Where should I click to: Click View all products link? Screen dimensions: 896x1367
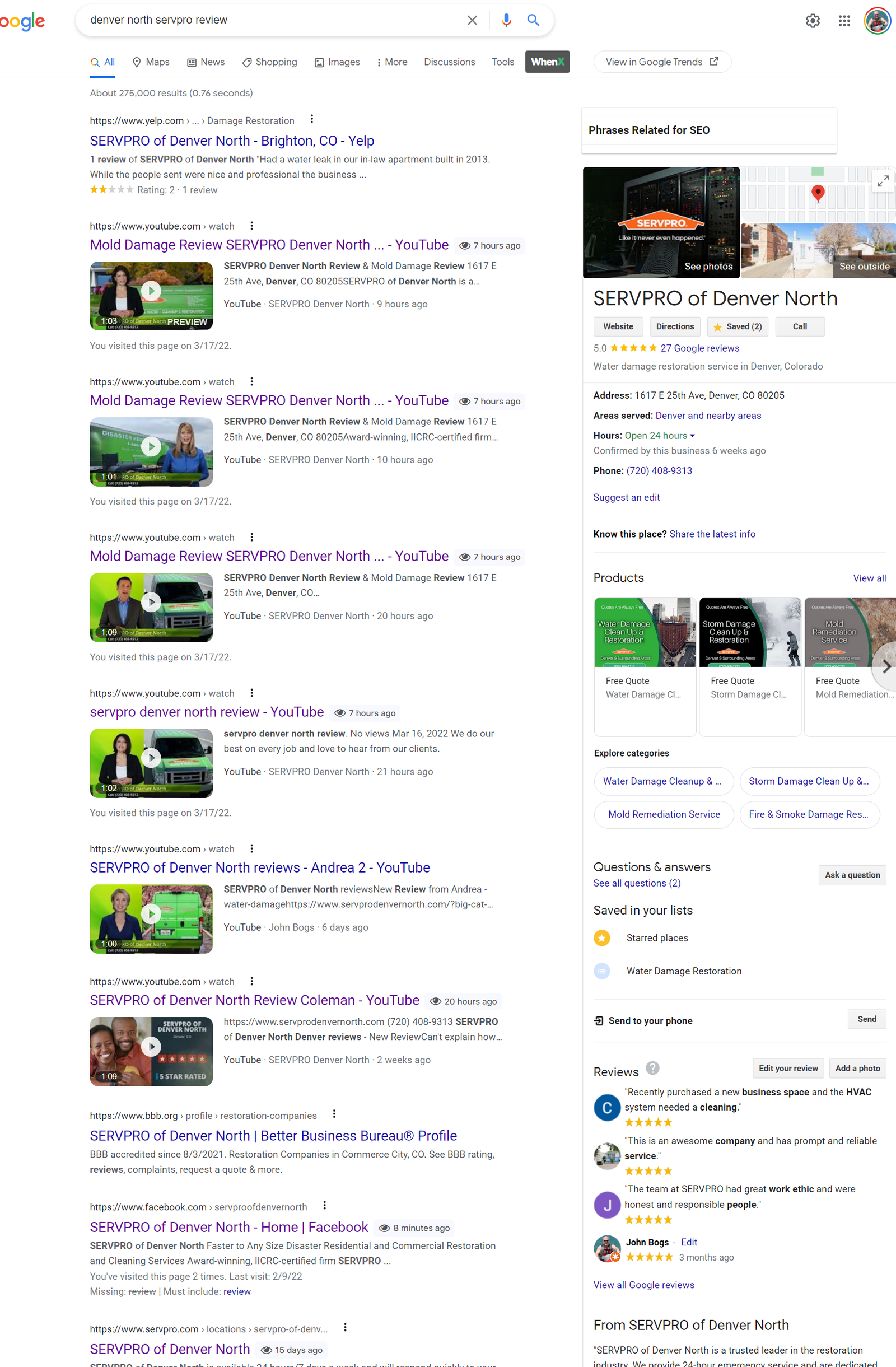(869, 578)
